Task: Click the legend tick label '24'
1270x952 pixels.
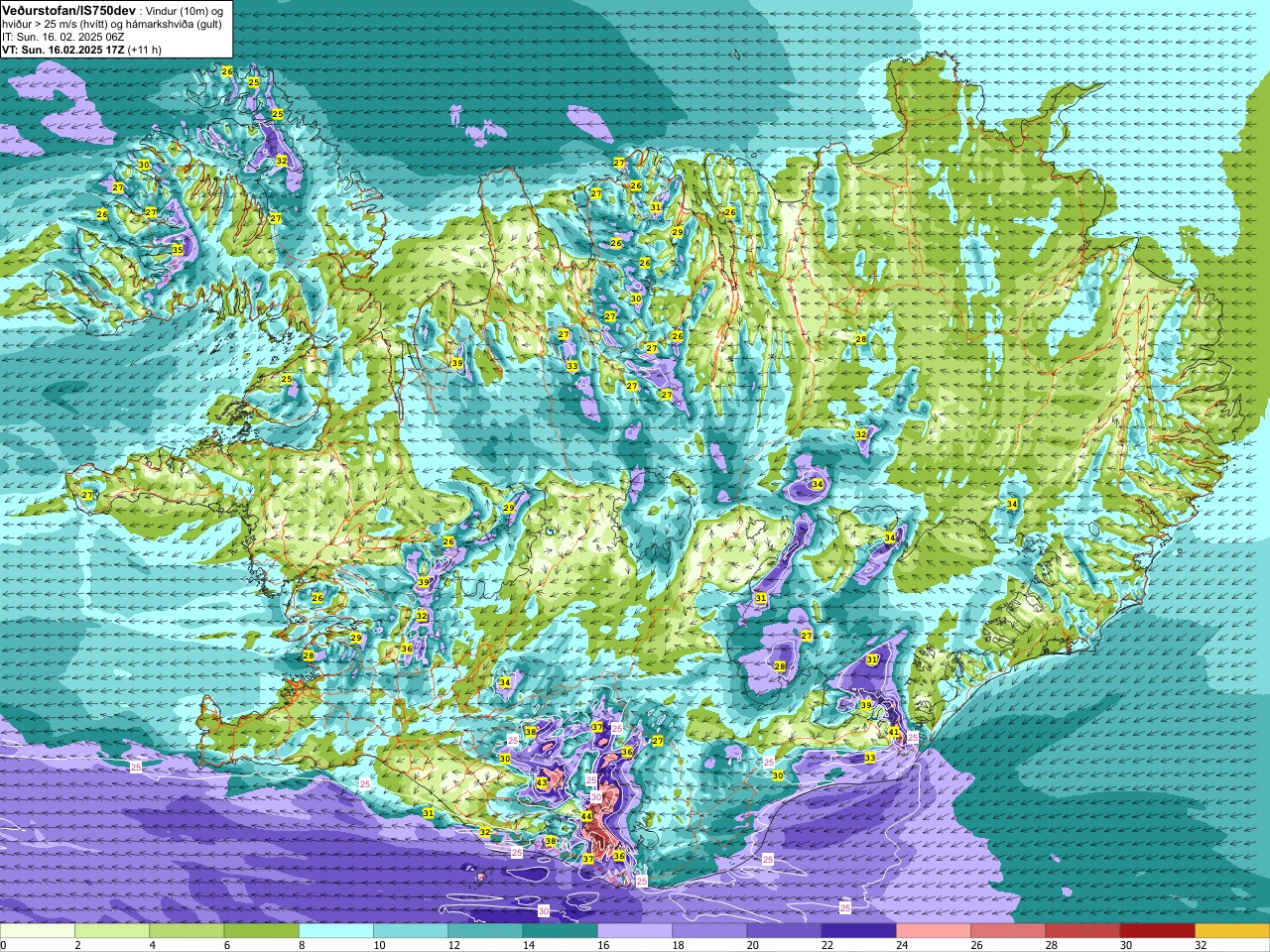Action: tap(902, 945)
